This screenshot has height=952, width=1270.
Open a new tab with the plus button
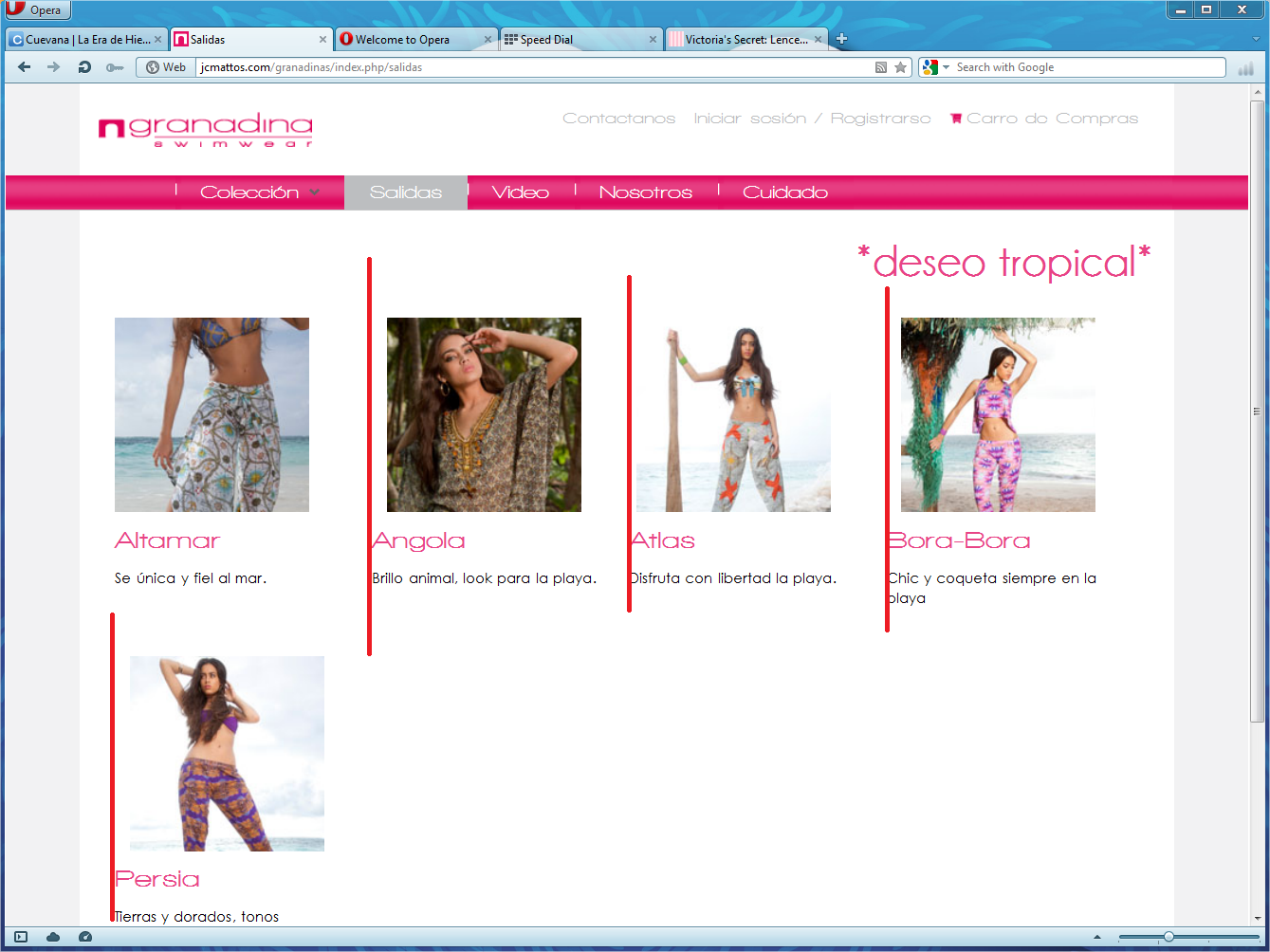[841, 39]
